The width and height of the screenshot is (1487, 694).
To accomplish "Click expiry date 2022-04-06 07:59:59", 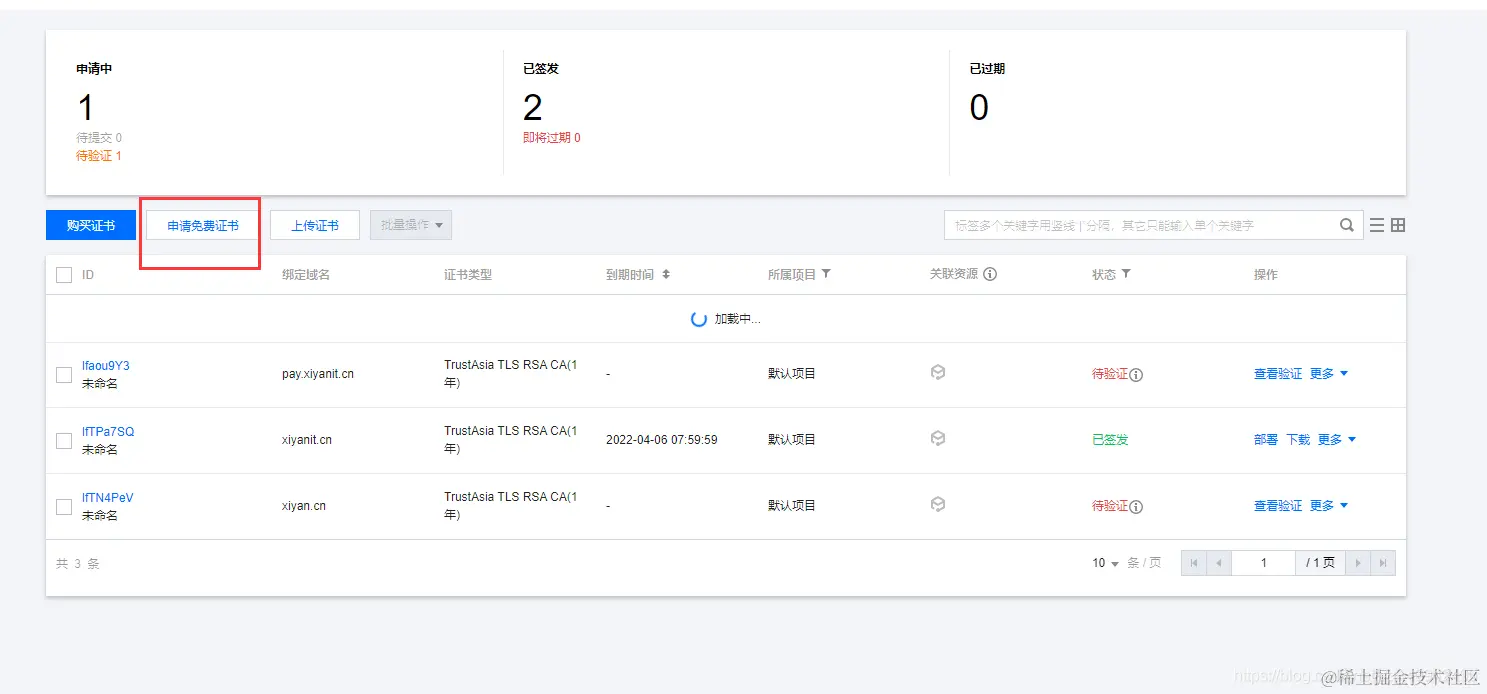I will (662, 440).
